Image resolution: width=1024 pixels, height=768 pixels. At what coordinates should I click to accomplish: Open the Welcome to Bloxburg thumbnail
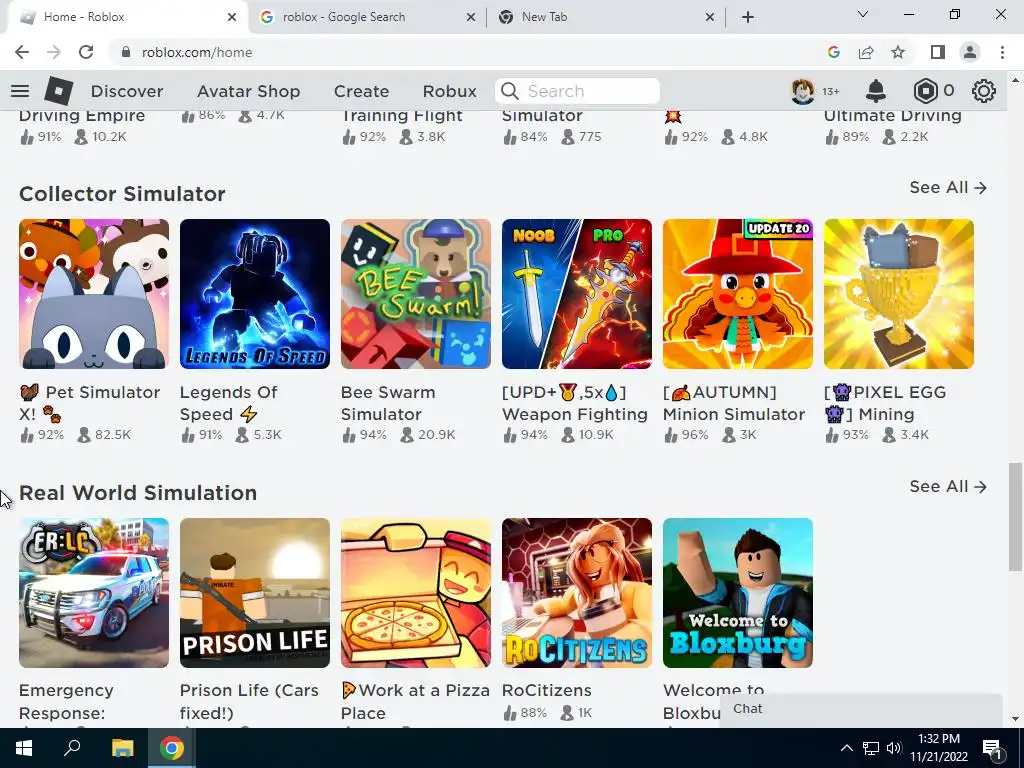coord(738,593)
